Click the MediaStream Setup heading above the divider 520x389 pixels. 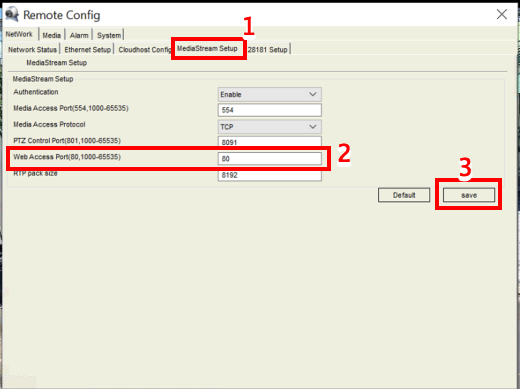click(x=57, y=63)
